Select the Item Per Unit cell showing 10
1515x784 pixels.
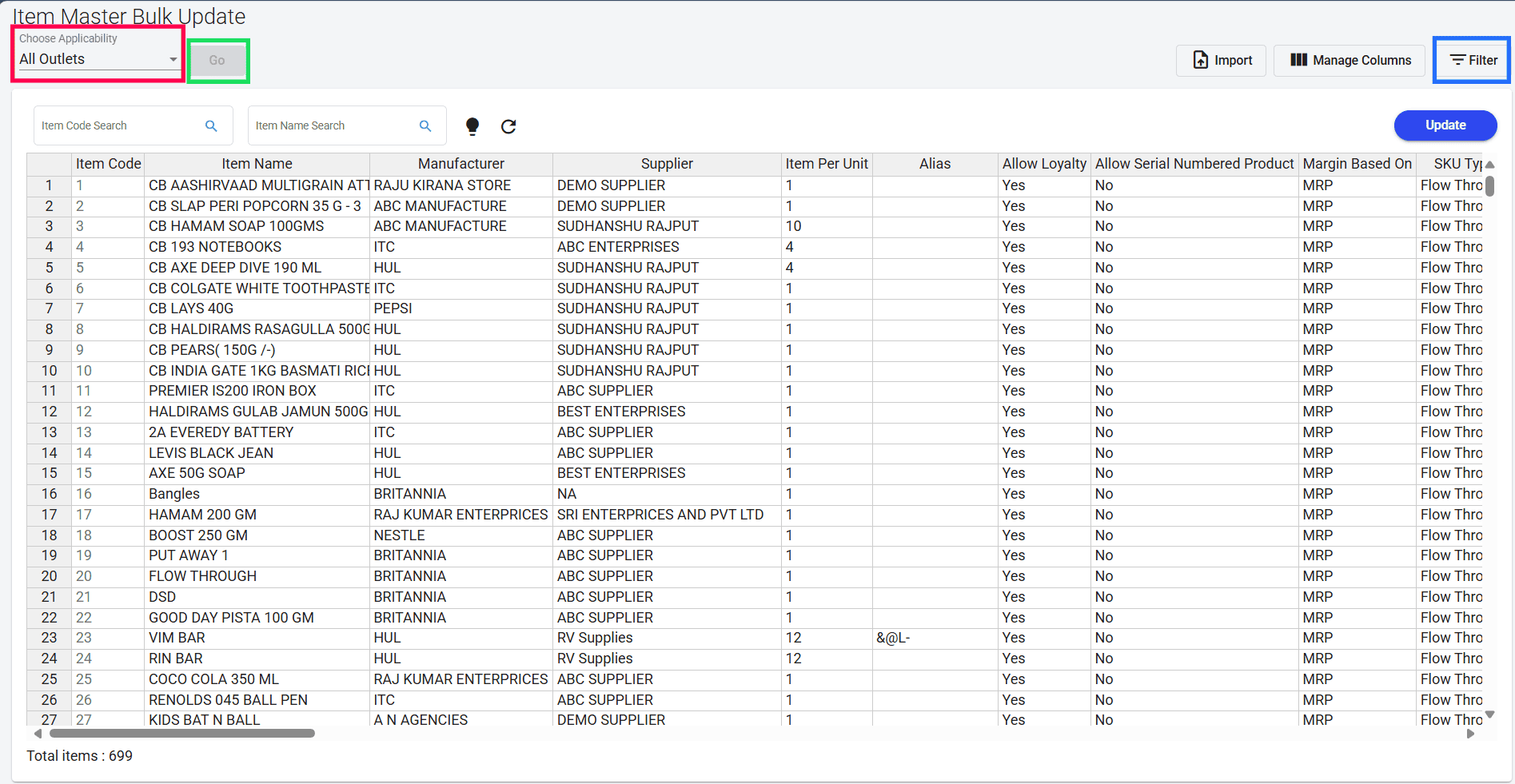[x=827, y=226]
